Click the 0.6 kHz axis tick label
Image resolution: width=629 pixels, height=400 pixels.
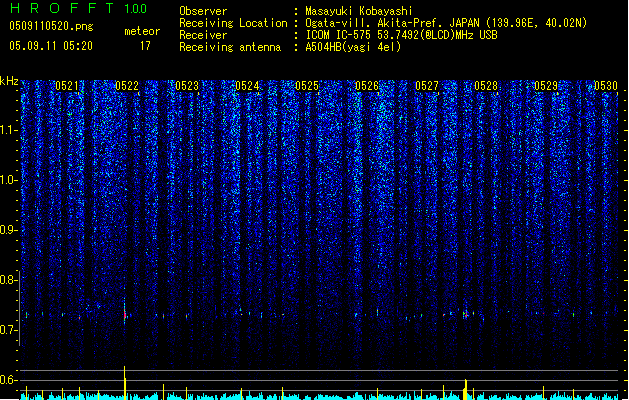pos(8,380)
